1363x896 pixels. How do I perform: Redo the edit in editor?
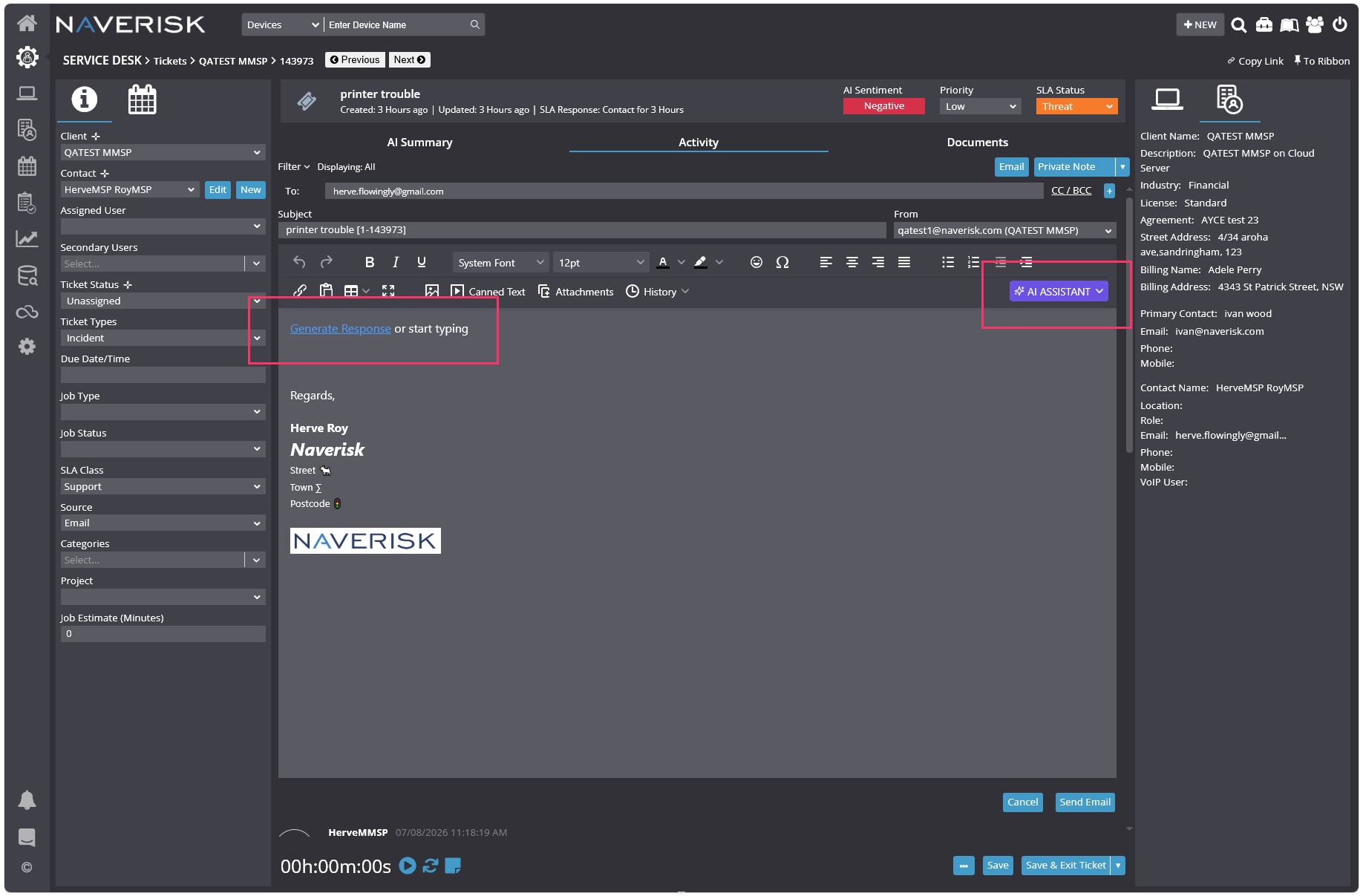click(x=327, y=262)
